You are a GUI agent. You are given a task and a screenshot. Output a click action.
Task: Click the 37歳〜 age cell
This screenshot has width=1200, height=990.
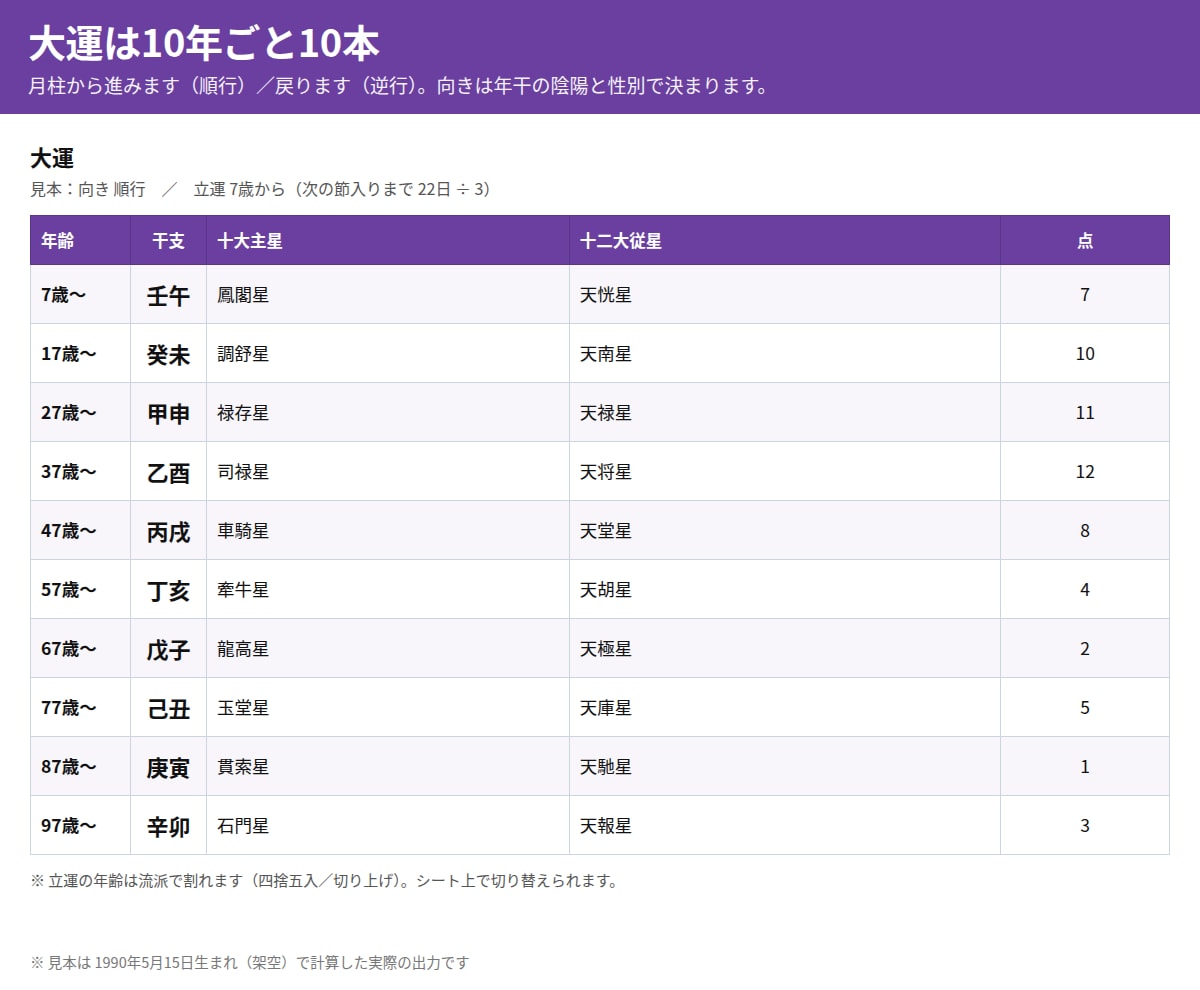pos(80,472)
